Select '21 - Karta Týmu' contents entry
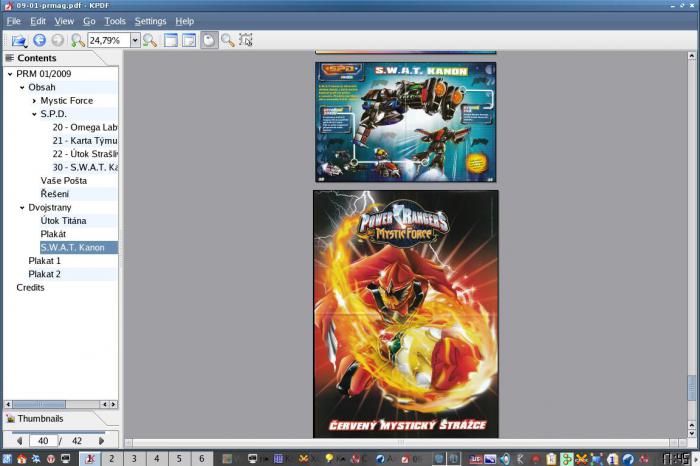The width and height of the screenshot is (700, 466). (85, 141)
